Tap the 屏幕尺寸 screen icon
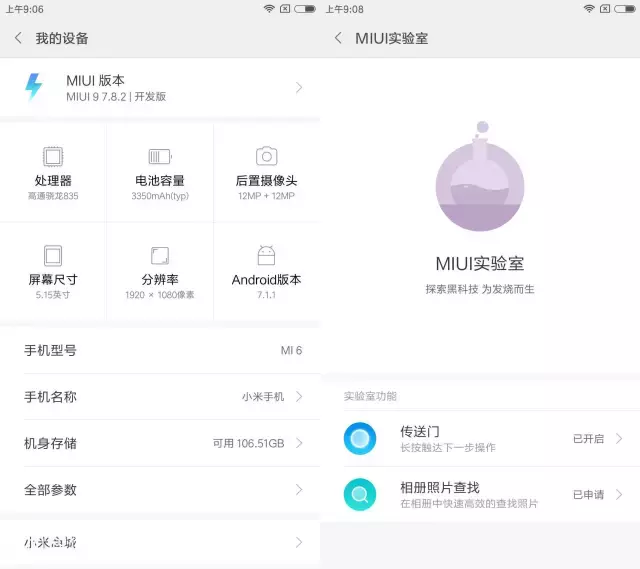 click(x=53, y=256)
